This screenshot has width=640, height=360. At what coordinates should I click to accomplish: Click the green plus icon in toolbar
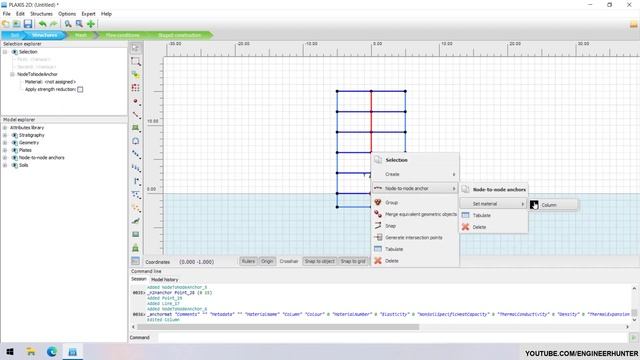coord(91,24)
